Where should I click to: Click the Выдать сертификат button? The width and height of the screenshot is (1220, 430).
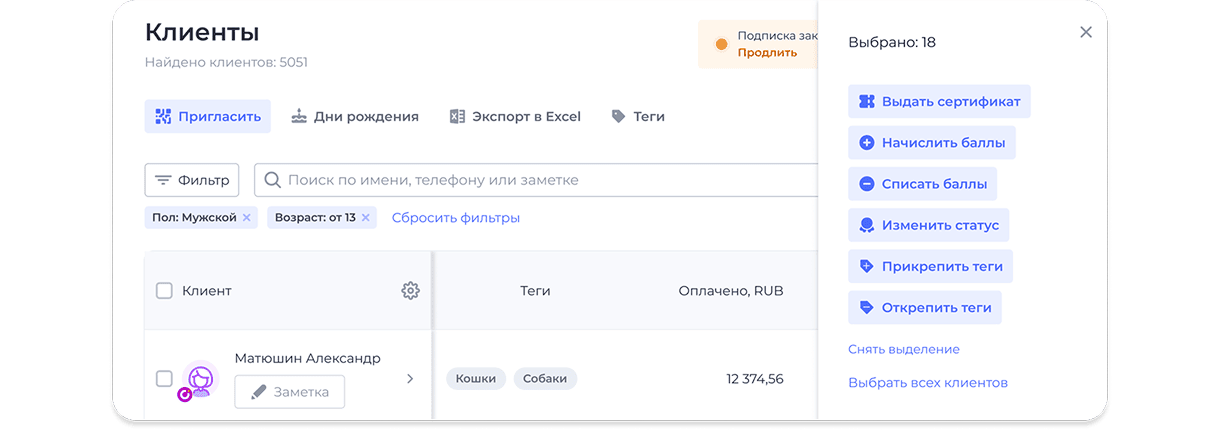(x=939, y=101)
